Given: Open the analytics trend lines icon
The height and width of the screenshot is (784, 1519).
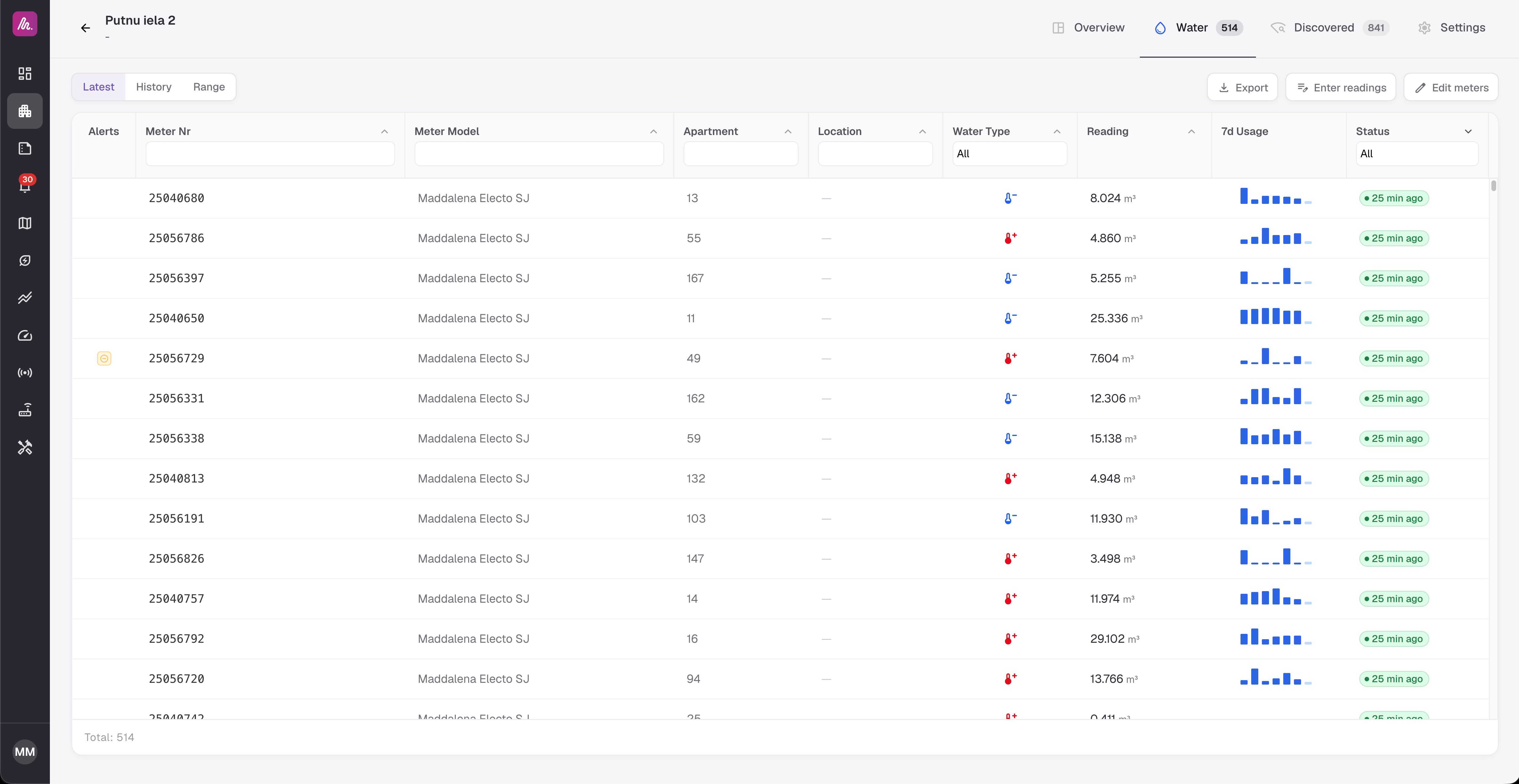Looking at the screenshot, I should (25, 298).
